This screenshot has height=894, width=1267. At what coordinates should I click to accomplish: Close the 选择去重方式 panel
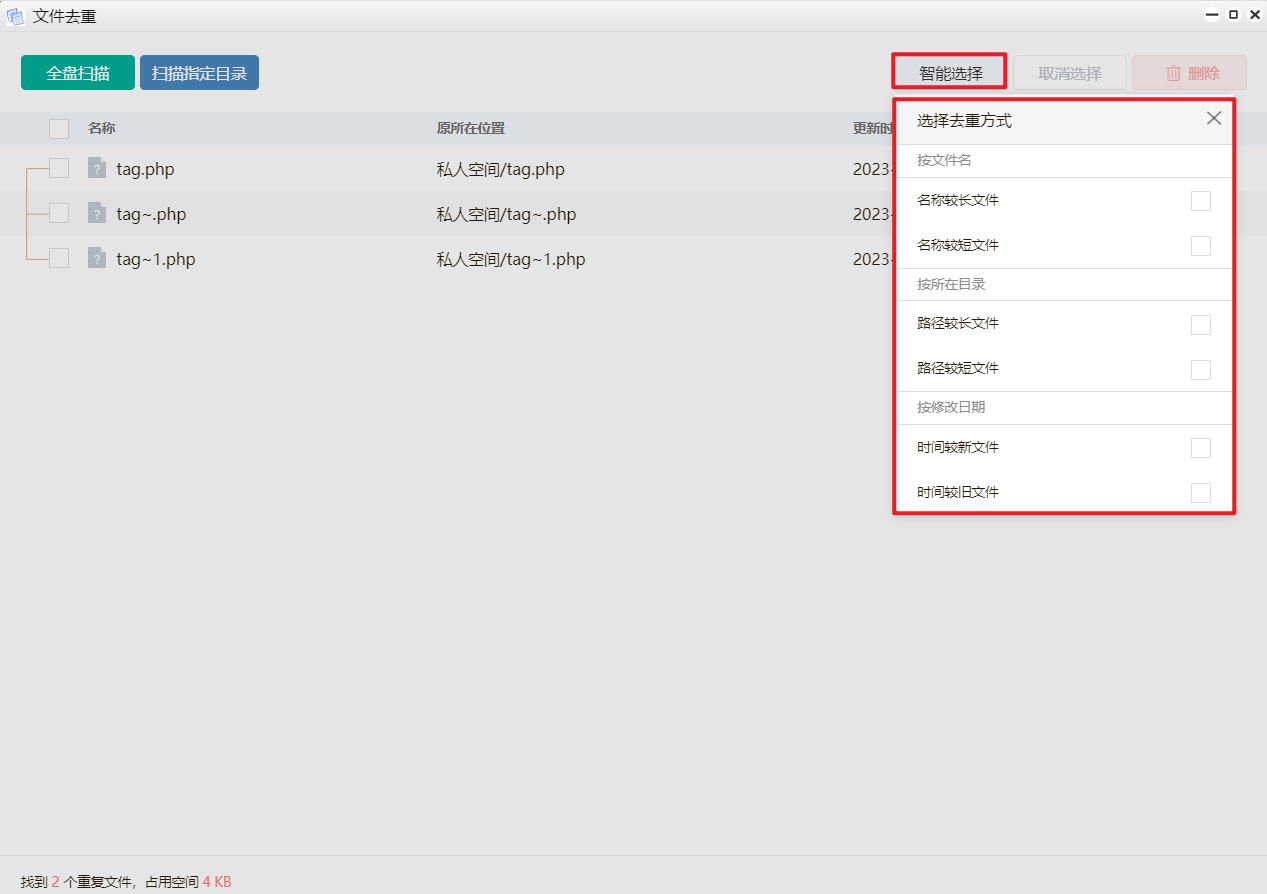click(1213, 119)
